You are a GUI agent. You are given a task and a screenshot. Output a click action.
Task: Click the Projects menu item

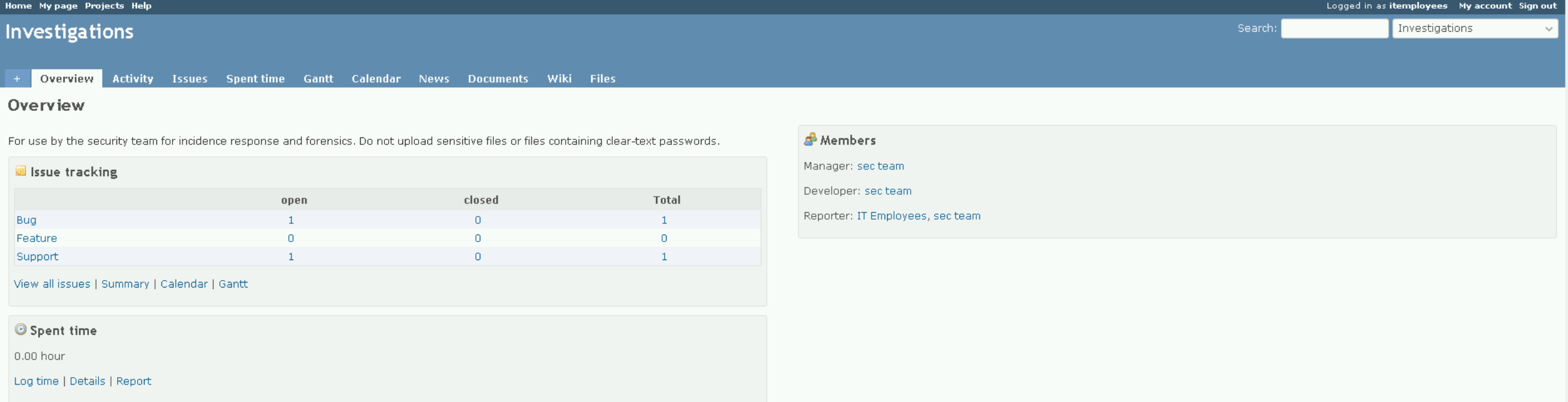pos(104,6)
